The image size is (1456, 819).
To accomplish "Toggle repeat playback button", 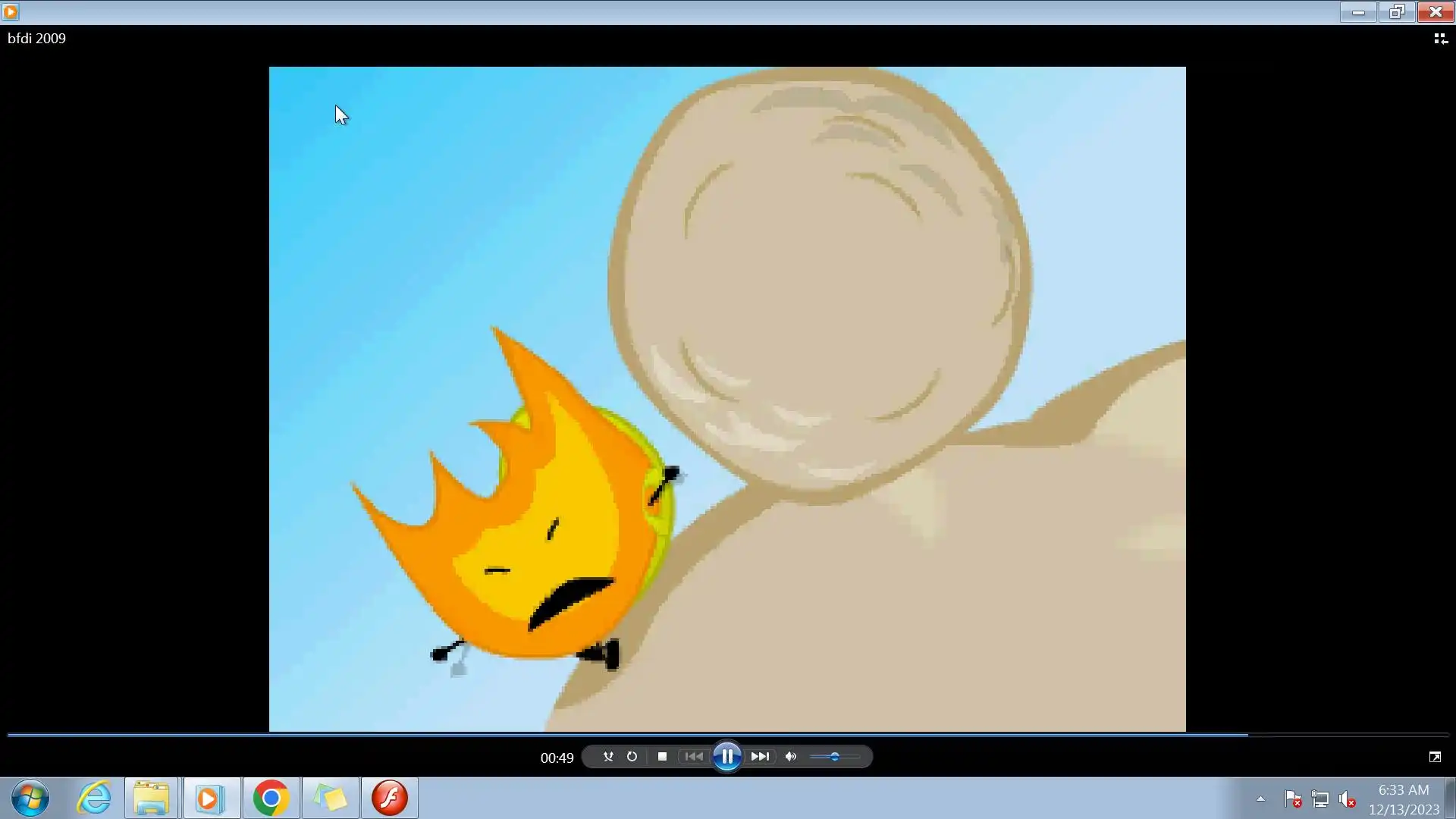I will coord(632,757).
